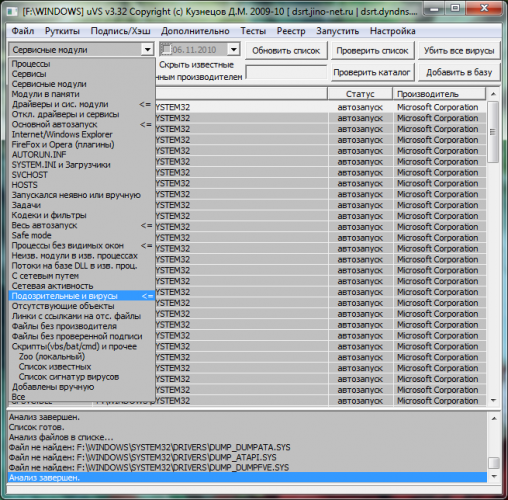Screen dimensions: 508x500
Task: Choose Сервисные модули list entry
Action: pyautogui.click(x=82, y=84)
